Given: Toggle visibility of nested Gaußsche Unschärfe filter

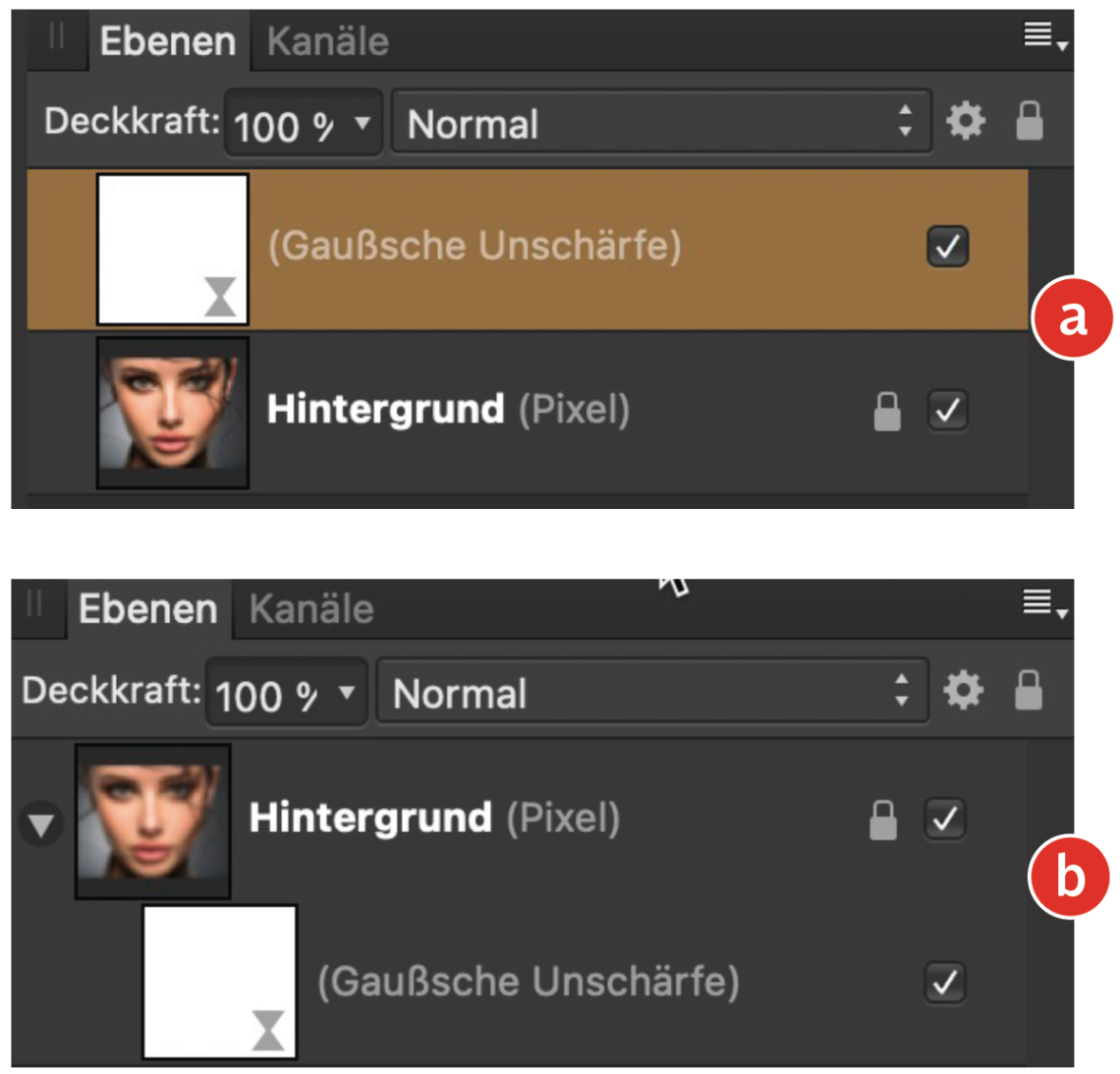Looking at the screenshot, I should (944, 982).
